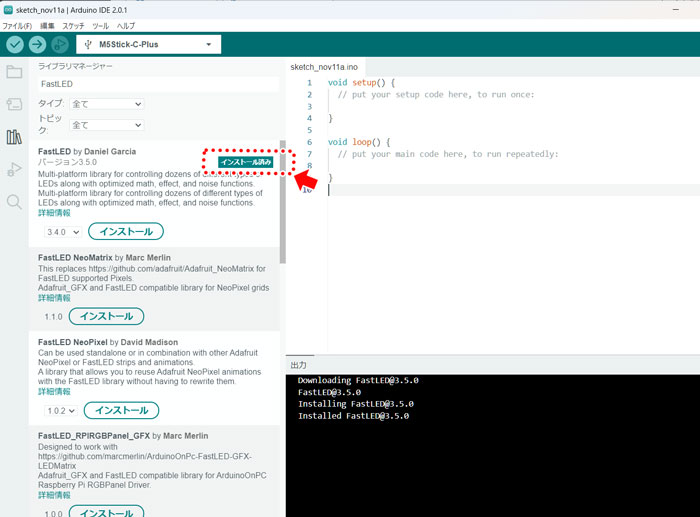Image resolution: width=700 pixels, height=517 pixels.
Task: Click インストール button for FastLED NeoMatrix
Action: (106, 316)
